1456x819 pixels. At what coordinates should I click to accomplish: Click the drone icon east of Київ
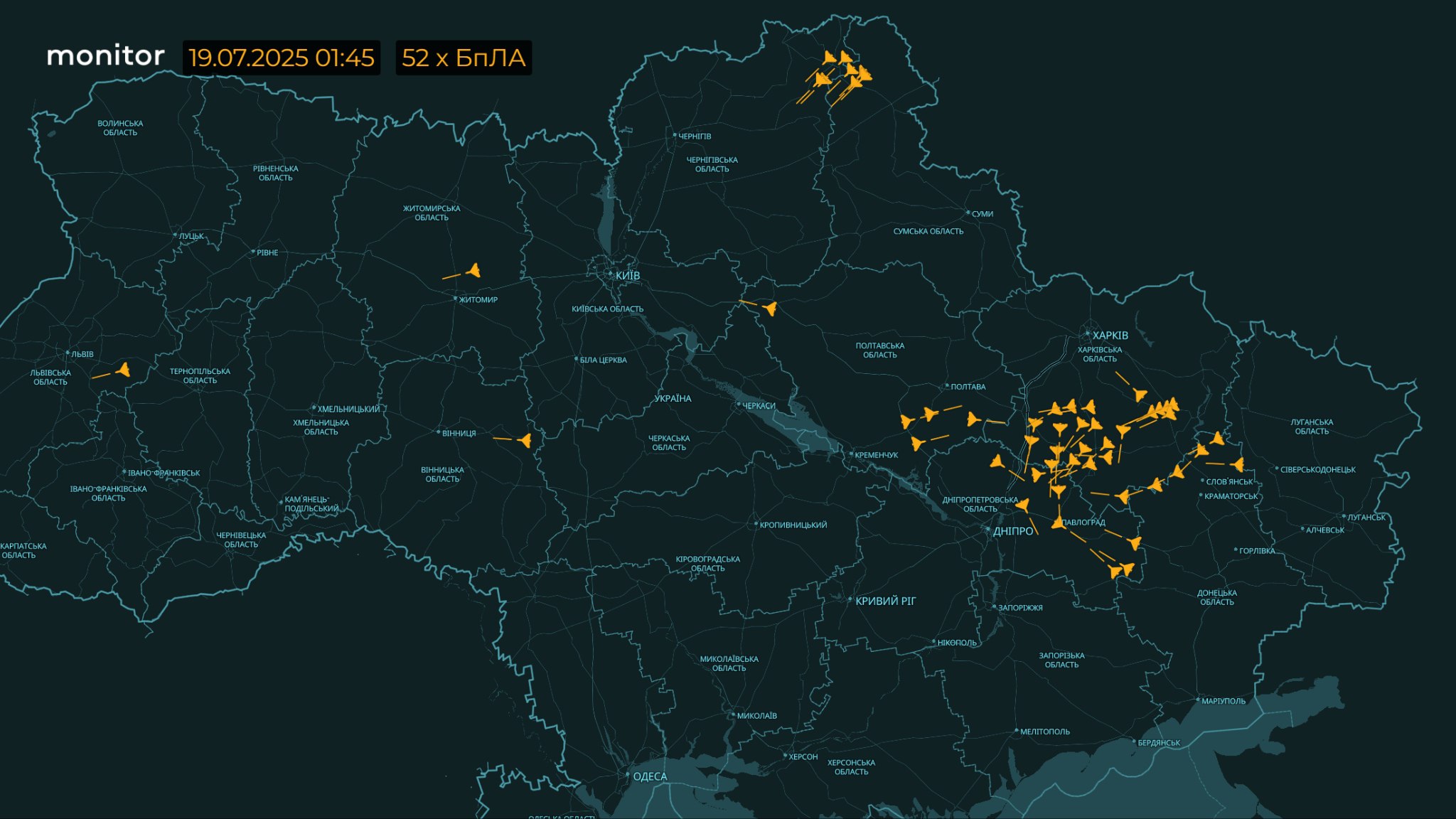[x=770, y=308]
